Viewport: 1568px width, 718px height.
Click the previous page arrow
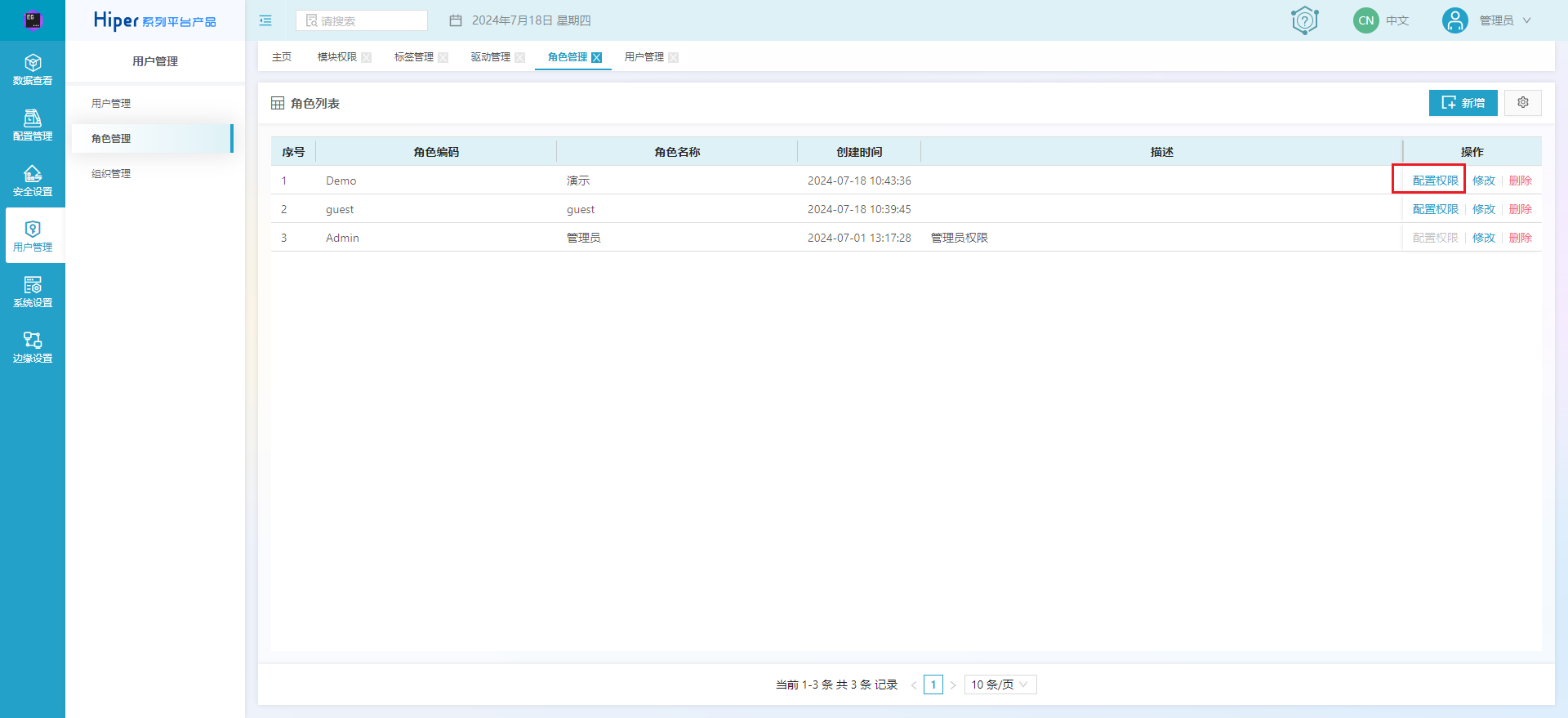click(913, 685)
